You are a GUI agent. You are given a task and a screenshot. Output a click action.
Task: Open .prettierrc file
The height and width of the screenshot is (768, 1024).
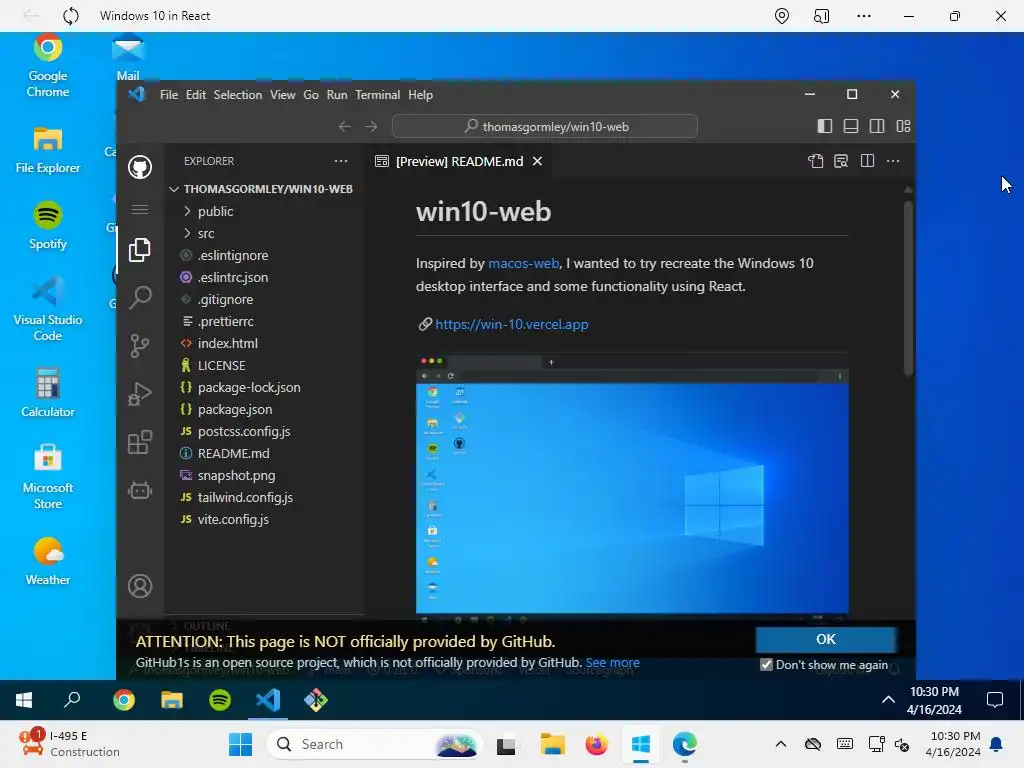coord(264,321)
